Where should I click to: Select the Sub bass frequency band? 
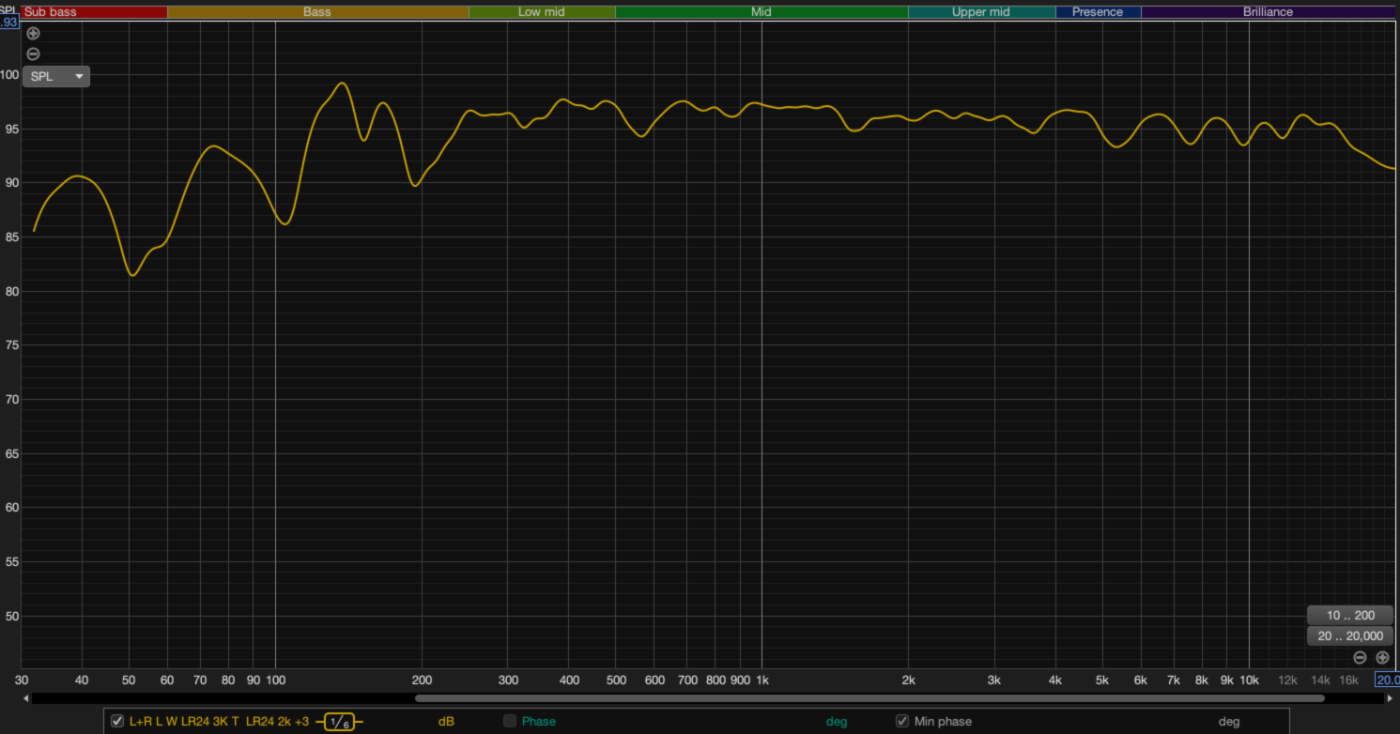click(94, 12)
